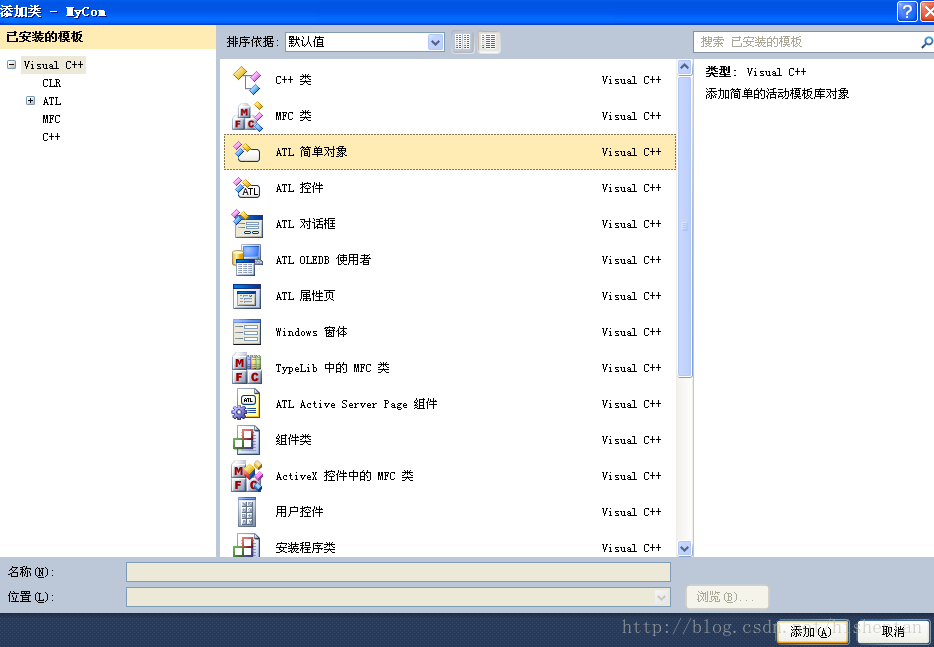Click the ATL 属性页 template icon

pos(247,296)
